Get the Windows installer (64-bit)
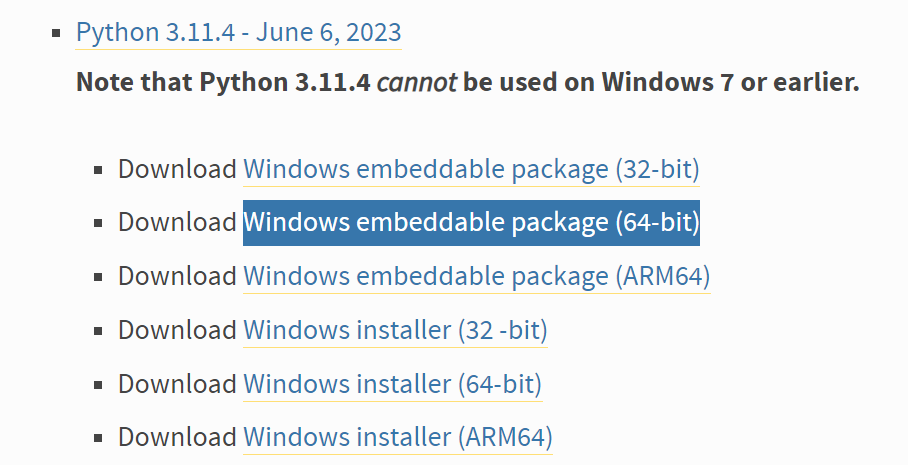 tap(392, 383)
